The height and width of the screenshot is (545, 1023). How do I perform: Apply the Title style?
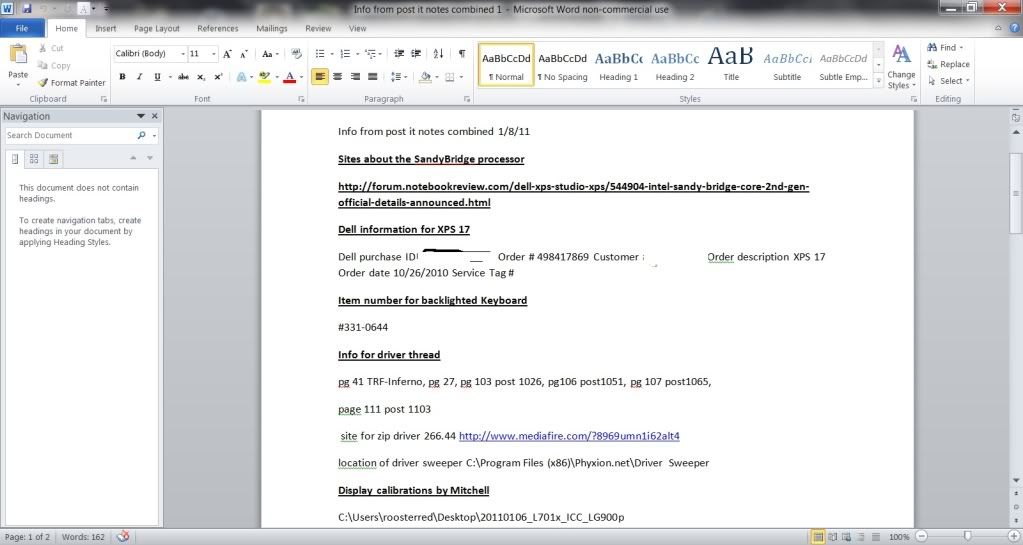coord(731,65)
